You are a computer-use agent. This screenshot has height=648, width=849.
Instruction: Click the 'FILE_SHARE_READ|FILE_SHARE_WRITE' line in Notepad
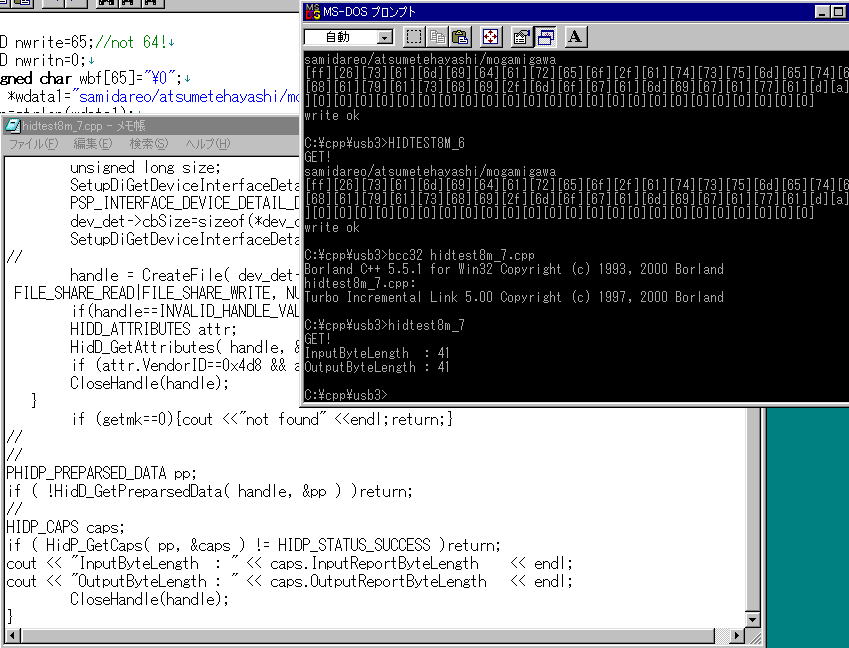(x=156, y=293)
